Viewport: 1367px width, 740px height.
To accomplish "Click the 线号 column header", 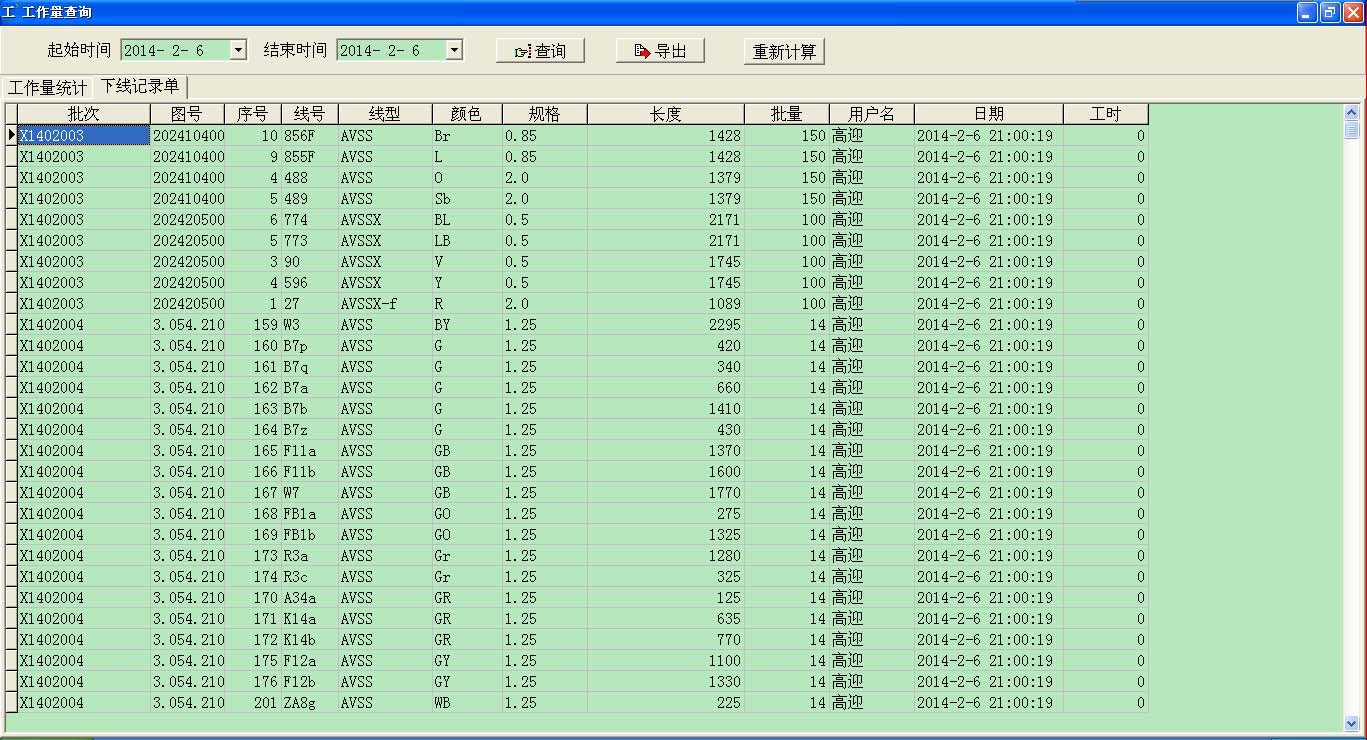I will 310,114.
